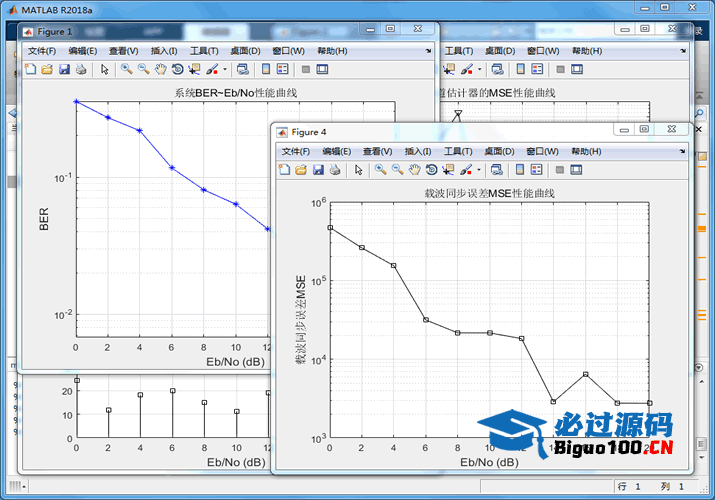Open 查看(V) menu in Figure 4
Viewport: 715px width, 500px height.
[x=378, y=151]
